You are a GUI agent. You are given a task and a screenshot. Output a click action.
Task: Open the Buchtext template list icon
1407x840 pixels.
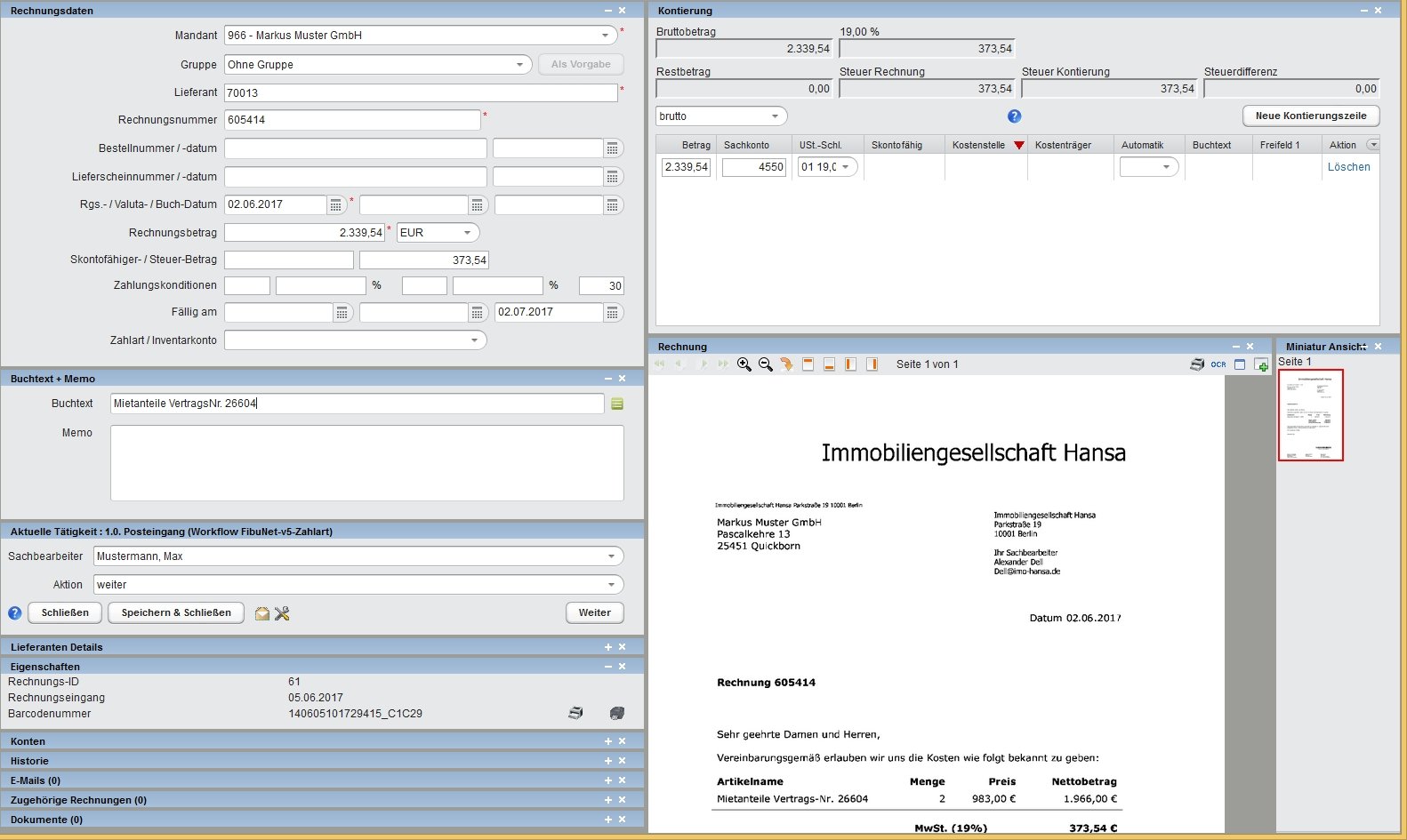point(617,404)
